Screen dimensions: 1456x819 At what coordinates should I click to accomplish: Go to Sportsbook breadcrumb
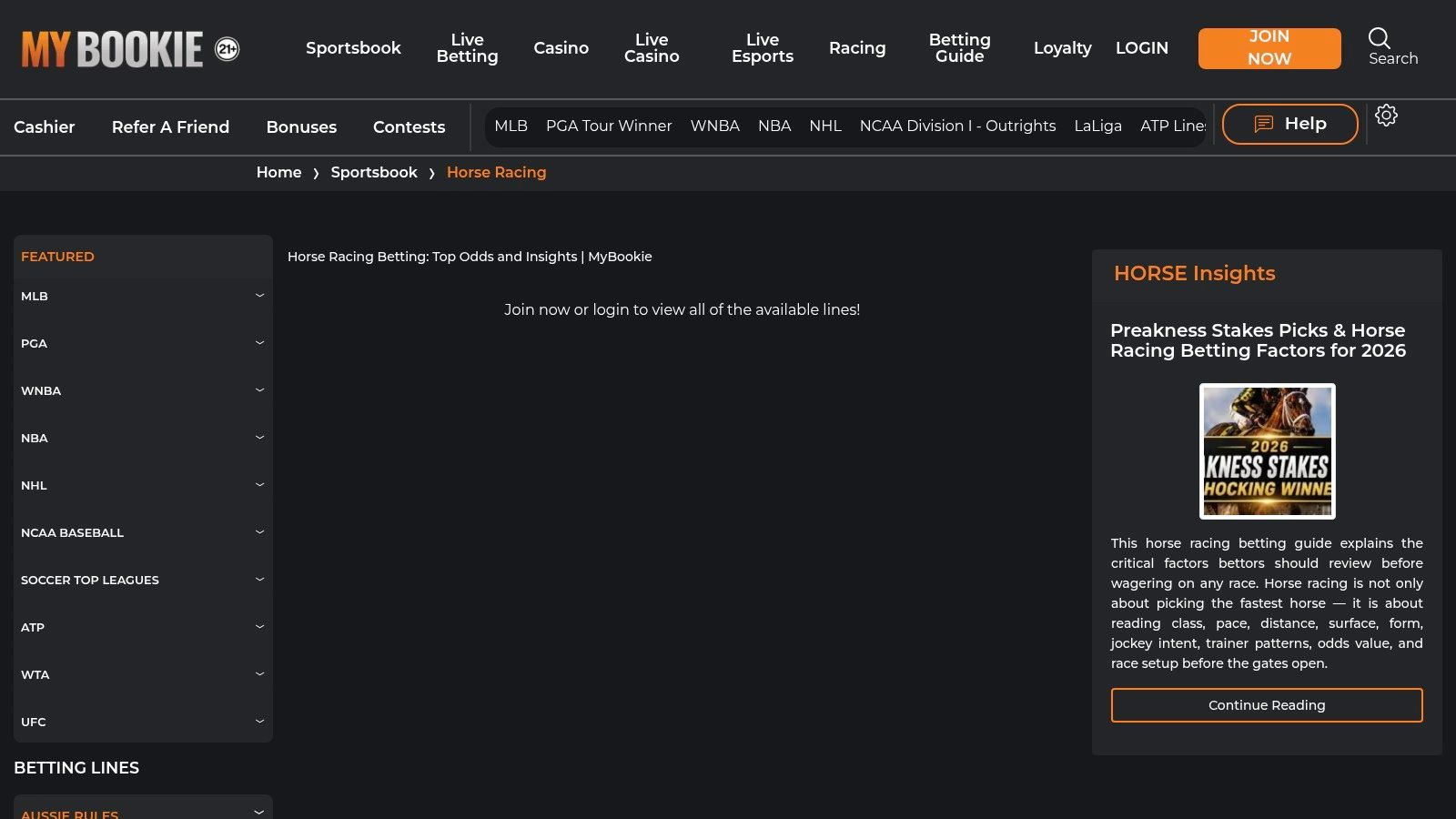(x=374, y=172)
